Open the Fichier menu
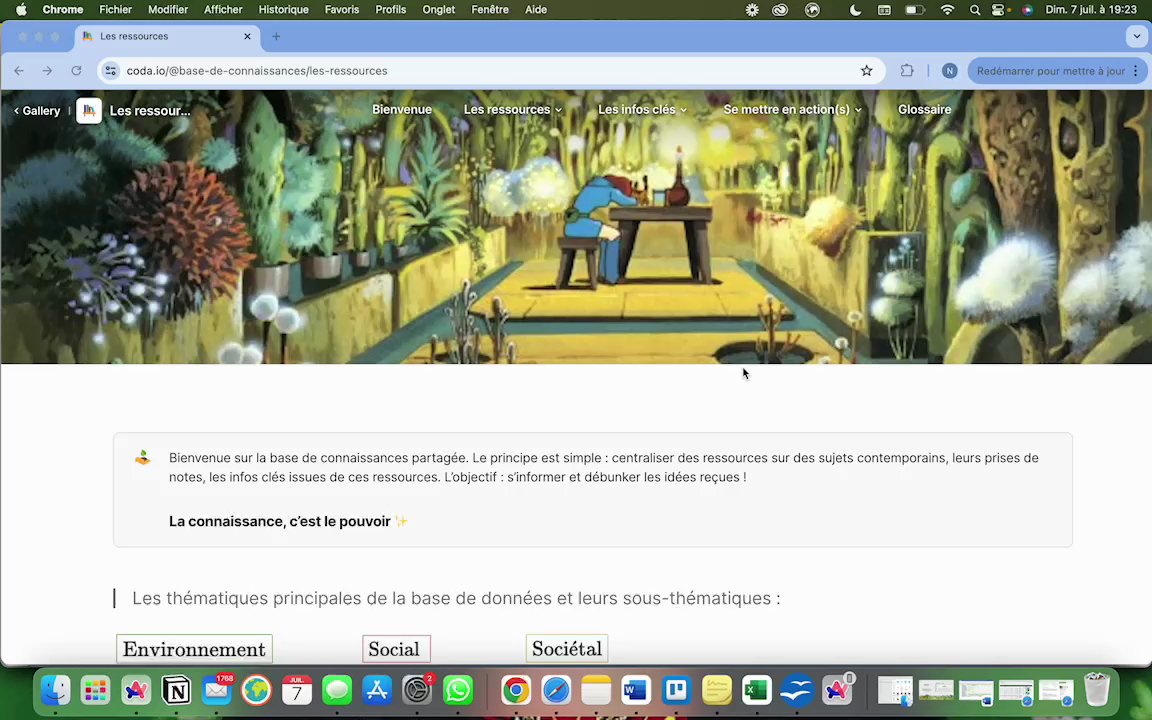The width and height of the screenshot is (1152, 720). pyautogui.click(x=115, y=10)
